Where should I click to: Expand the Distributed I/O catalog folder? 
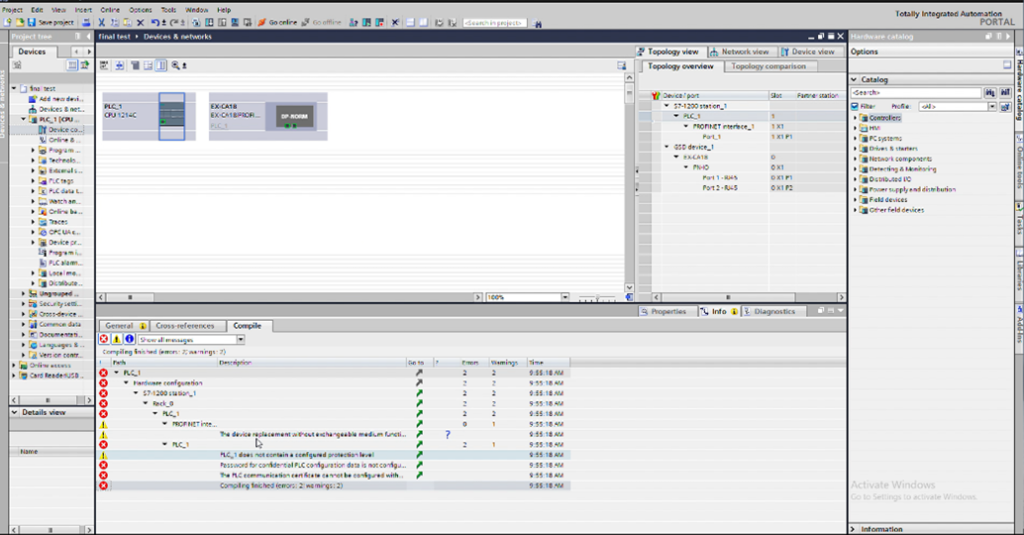856,179
